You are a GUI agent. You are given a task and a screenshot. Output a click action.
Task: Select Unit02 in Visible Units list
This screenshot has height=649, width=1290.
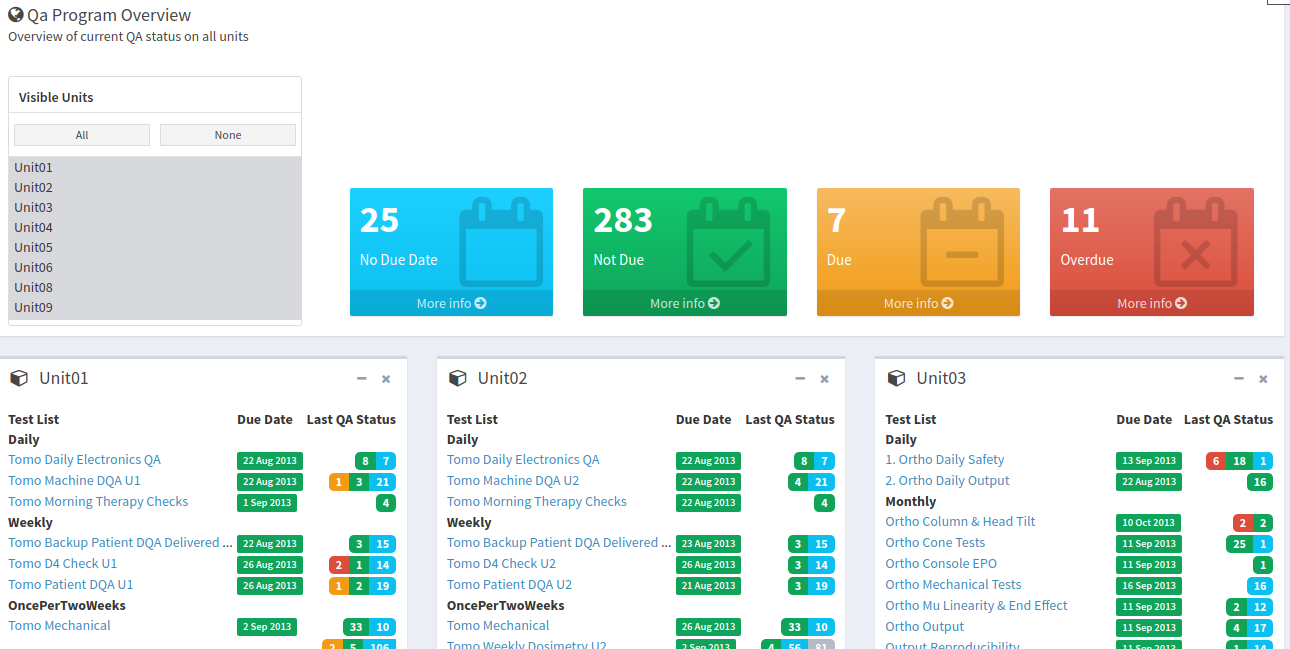pyautogui.click(x=155, y=187)
